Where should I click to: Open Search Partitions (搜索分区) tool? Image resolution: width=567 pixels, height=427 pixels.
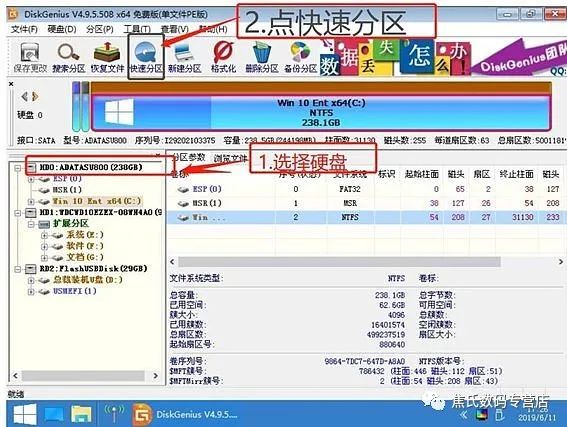(68, 57)
